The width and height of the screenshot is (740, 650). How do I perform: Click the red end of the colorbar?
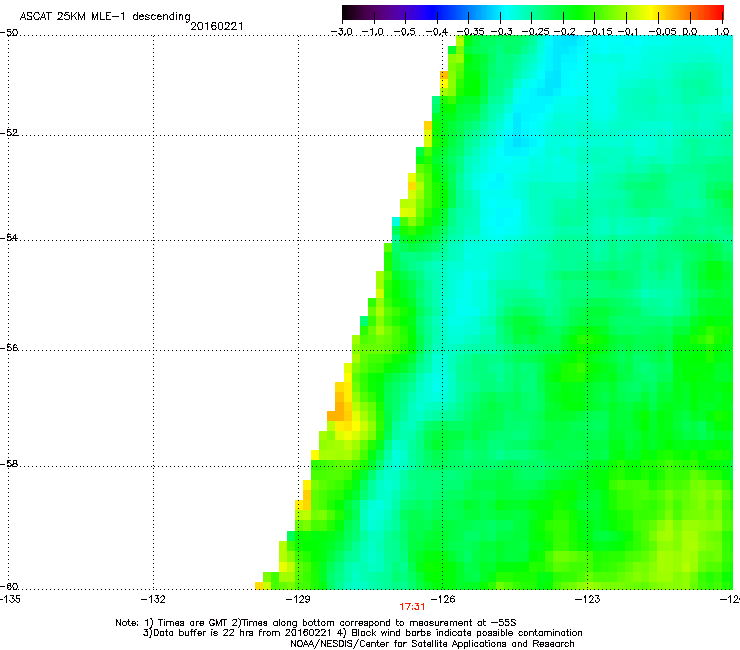[x=718, y=13]
